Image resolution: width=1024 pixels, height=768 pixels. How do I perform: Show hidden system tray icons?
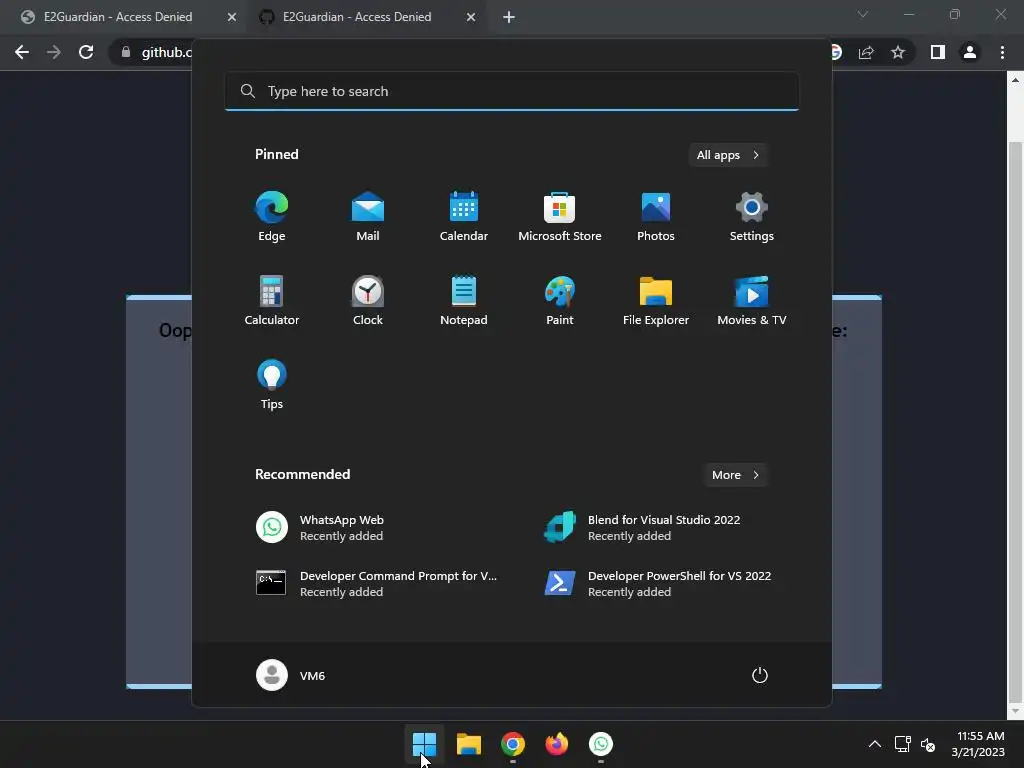tap(874, 744)
